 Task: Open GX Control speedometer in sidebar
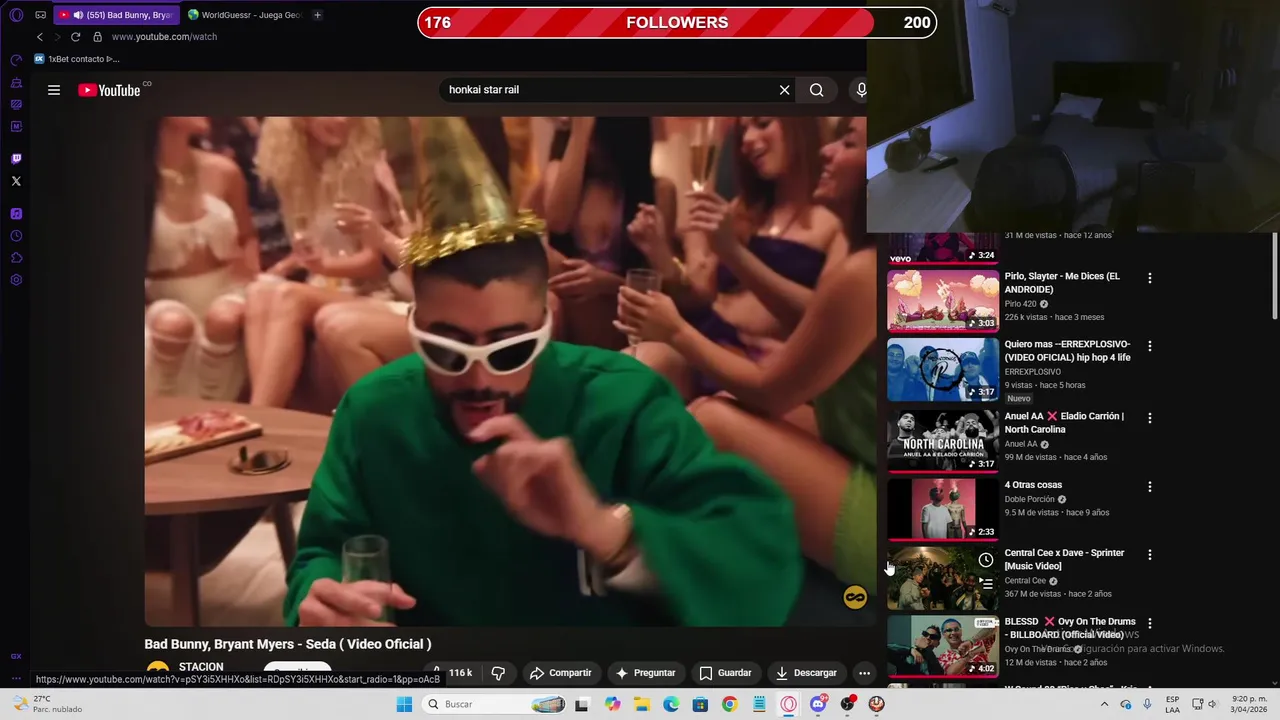click(x=16, y=60)
